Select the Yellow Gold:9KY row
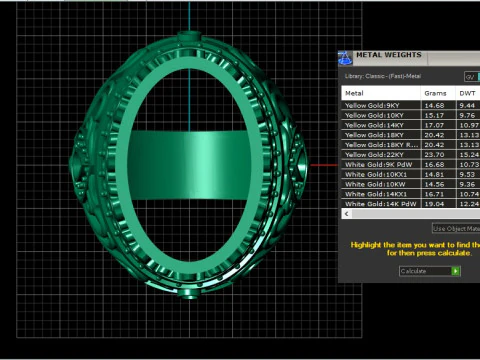Viewport: 480px width, 360px height. pyautogui.click(x=411, y=105)
